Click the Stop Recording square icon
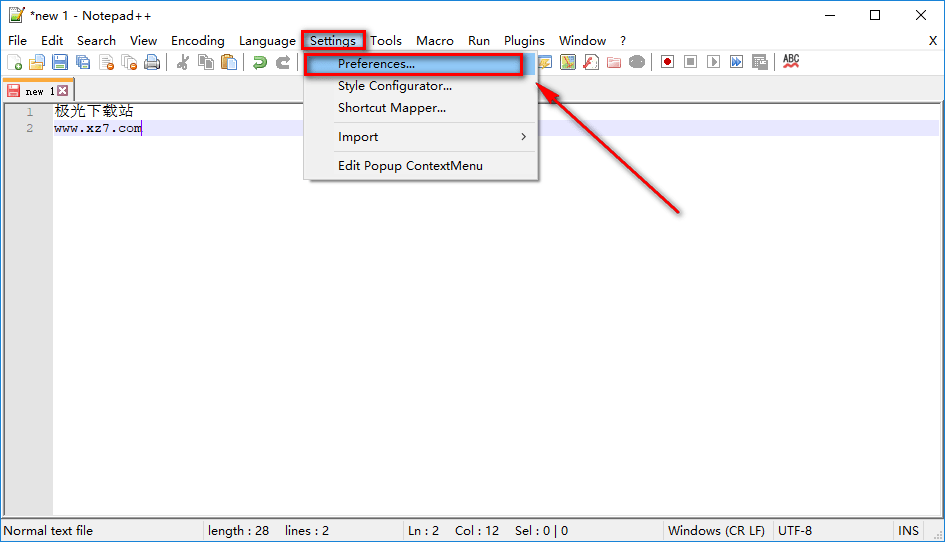 tap(691, 62)
